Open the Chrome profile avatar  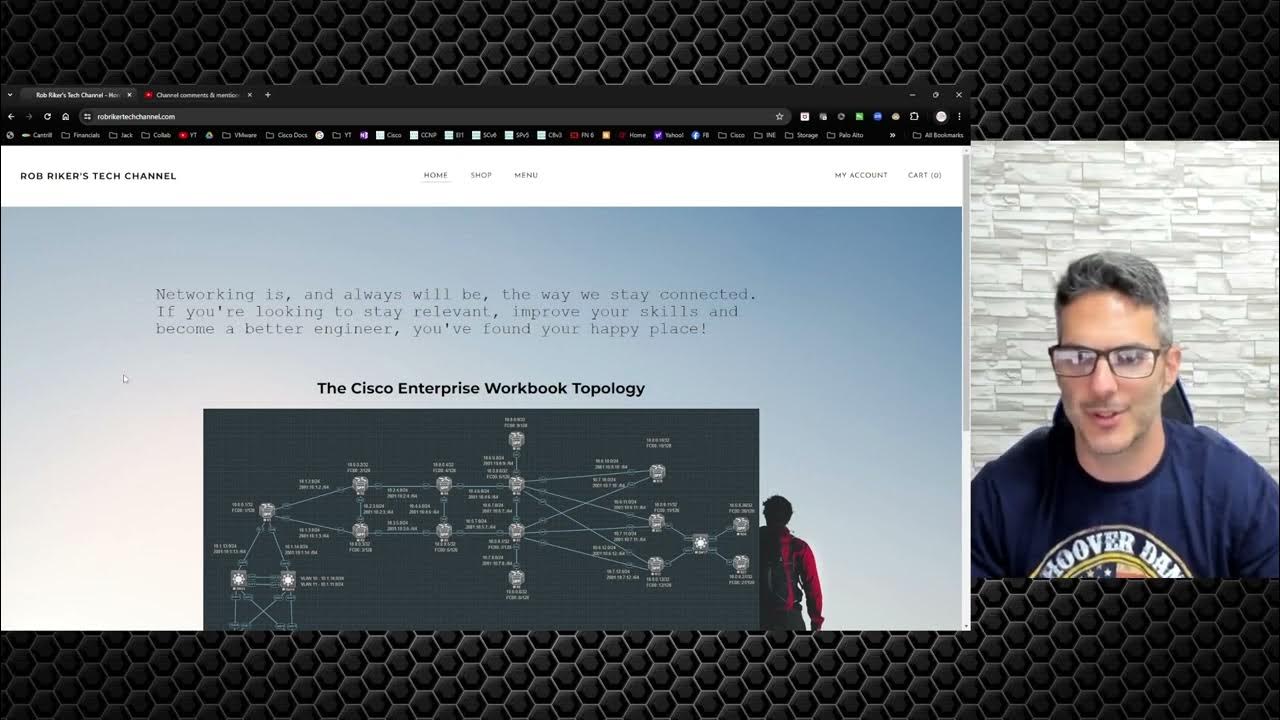click(x=941, y=116)
